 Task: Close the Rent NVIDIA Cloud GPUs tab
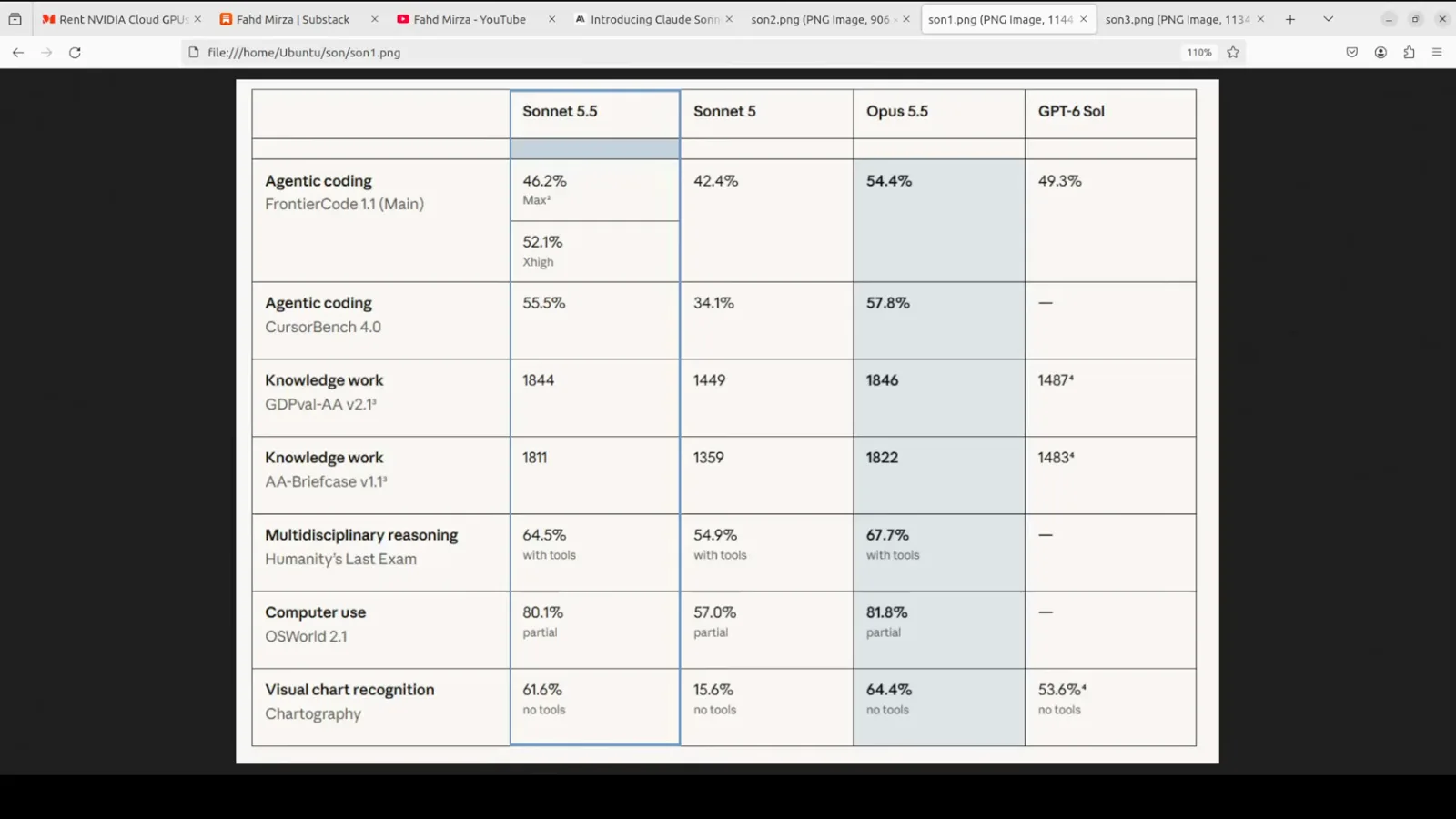(x=197, y=19)
